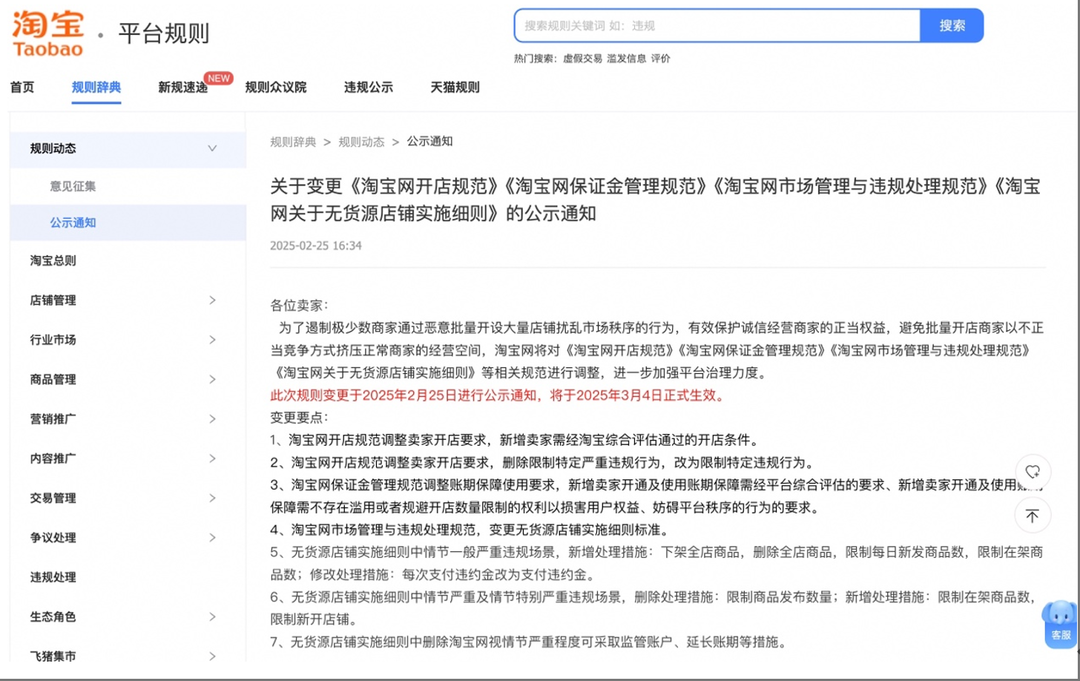Open 生态角色 sidebar label
The height and width of the screenshot is (681, 1080).
(x=53, y=617)
